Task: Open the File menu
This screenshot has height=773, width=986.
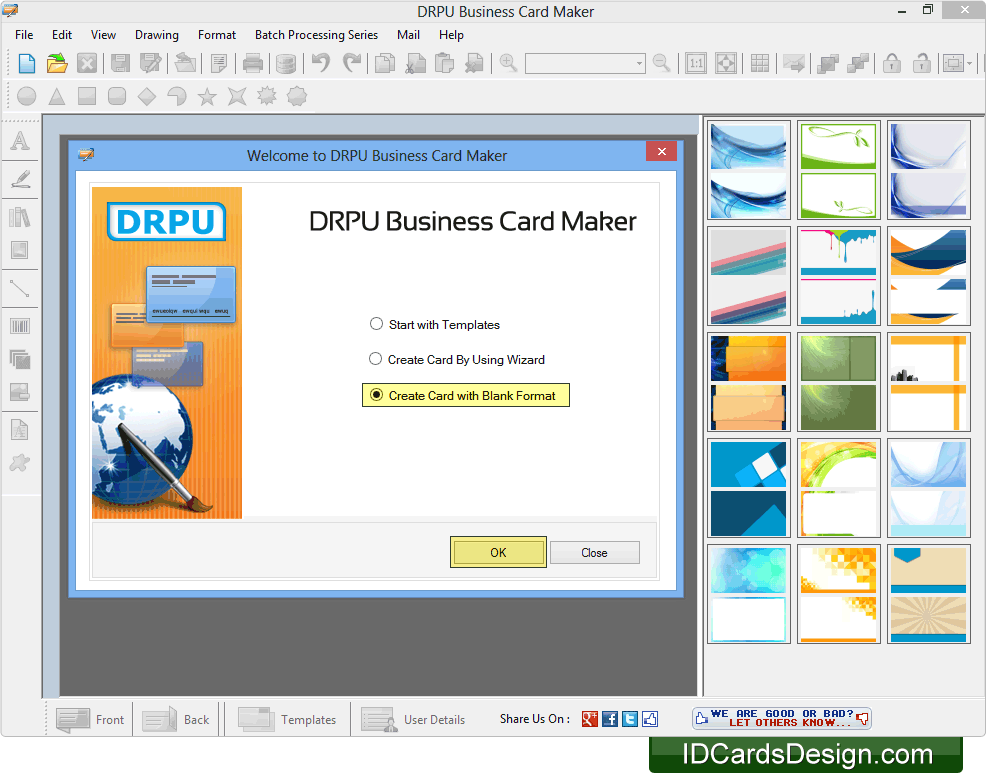Action: [x=24, y=35]
